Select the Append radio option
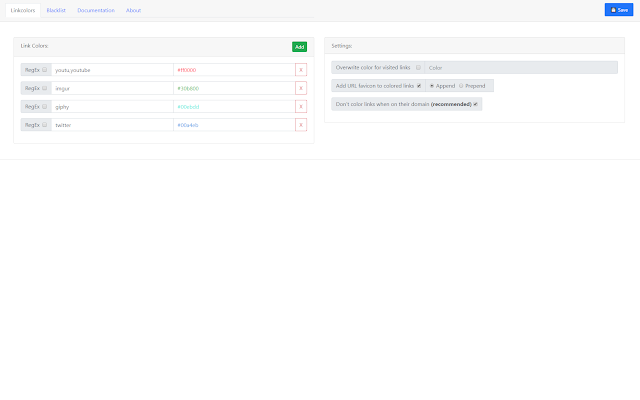The height and width of the screenshot is (400, 640). [432, 86]
